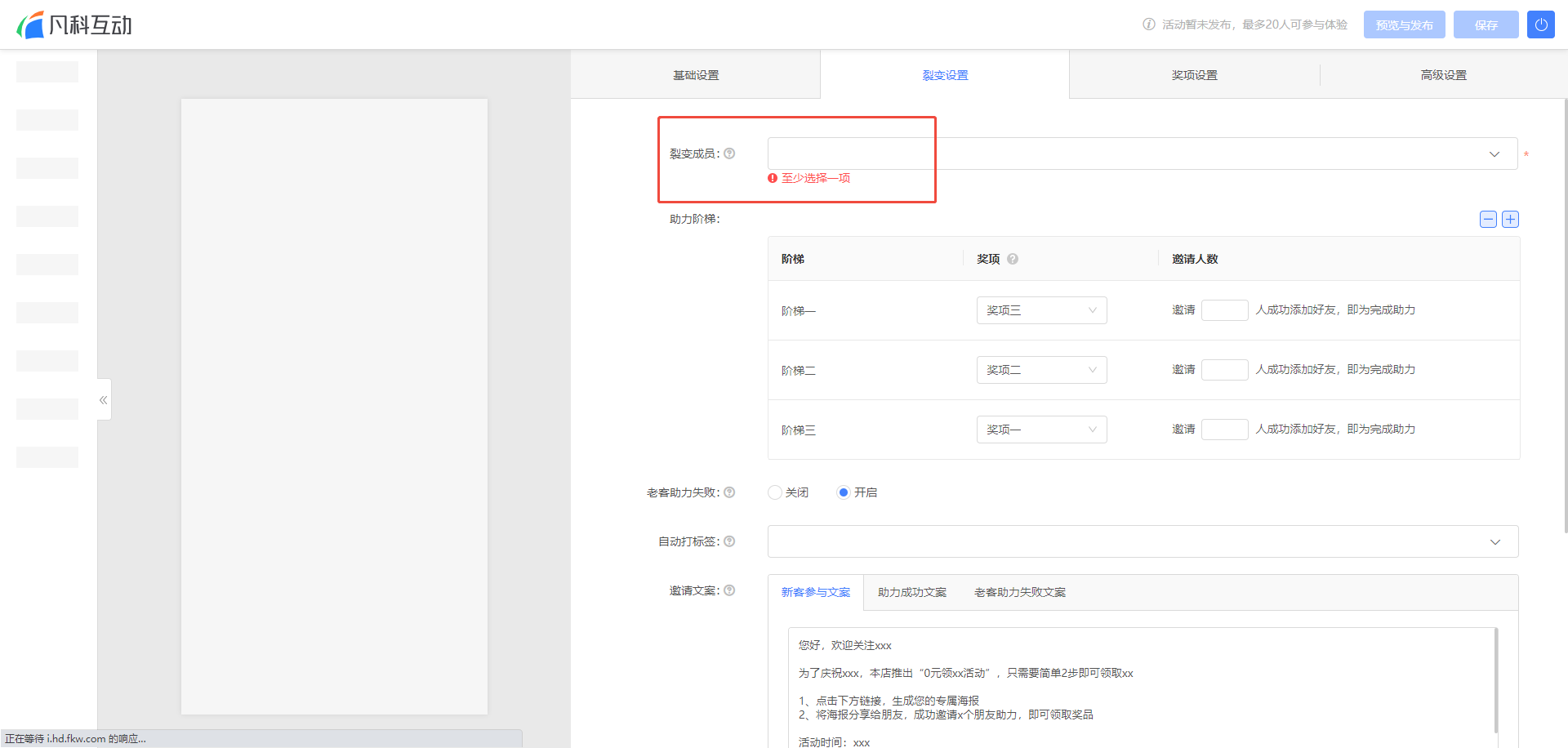Collapse the left panel with the double-chevron arrow
This screenshot has width=1568, height=748.
pos(104,400)
